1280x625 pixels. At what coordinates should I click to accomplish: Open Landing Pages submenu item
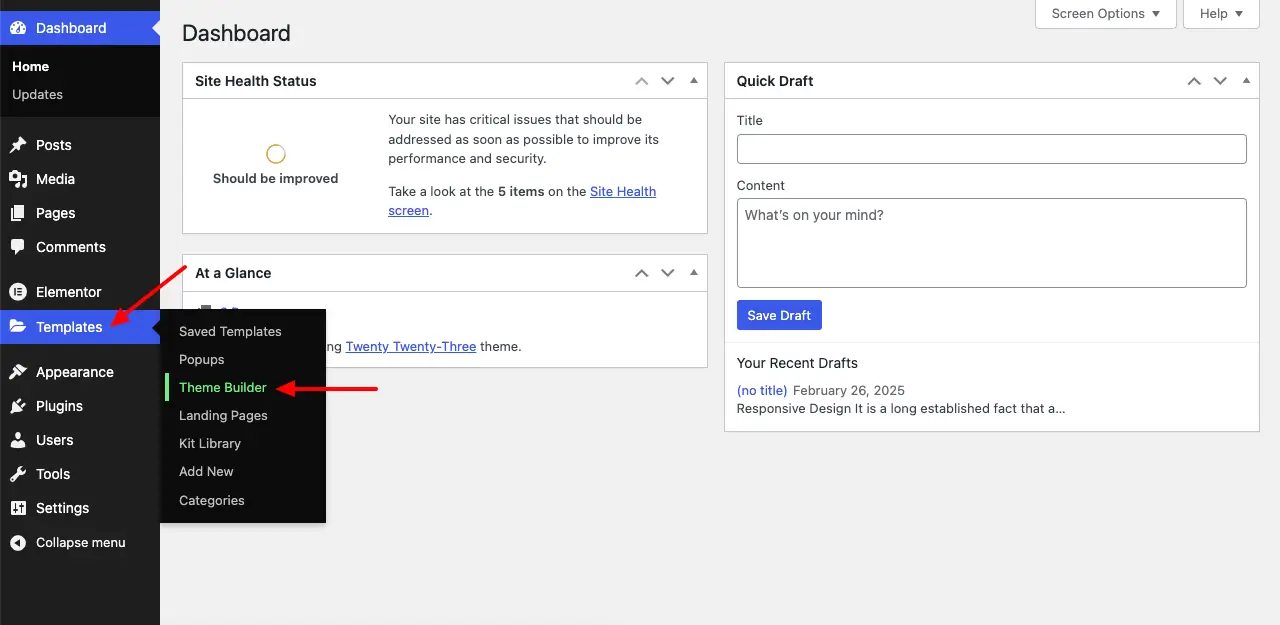(223, 415)
